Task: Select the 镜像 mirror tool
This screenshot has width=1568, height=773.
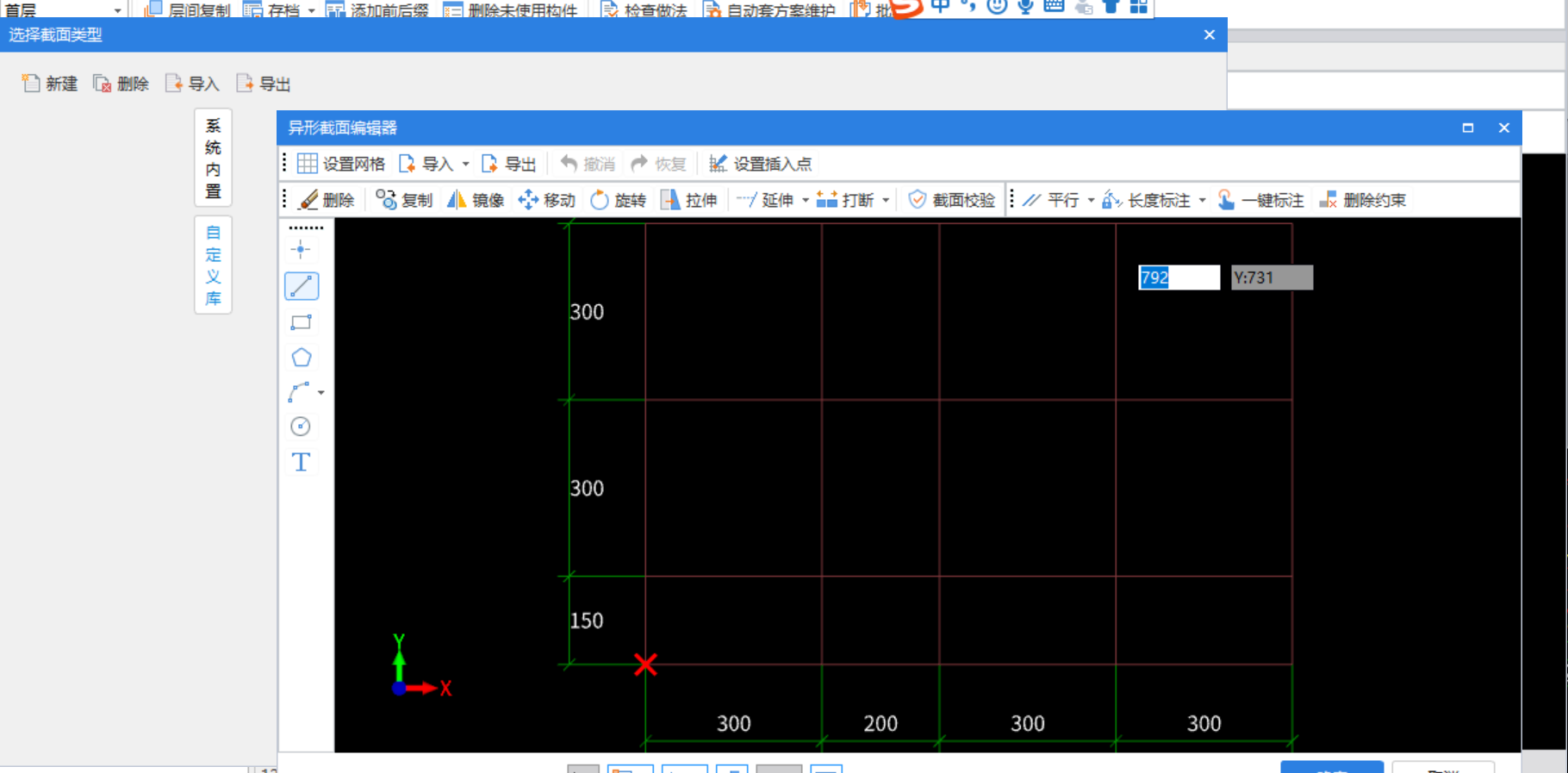Action: (x=476, y=200)
